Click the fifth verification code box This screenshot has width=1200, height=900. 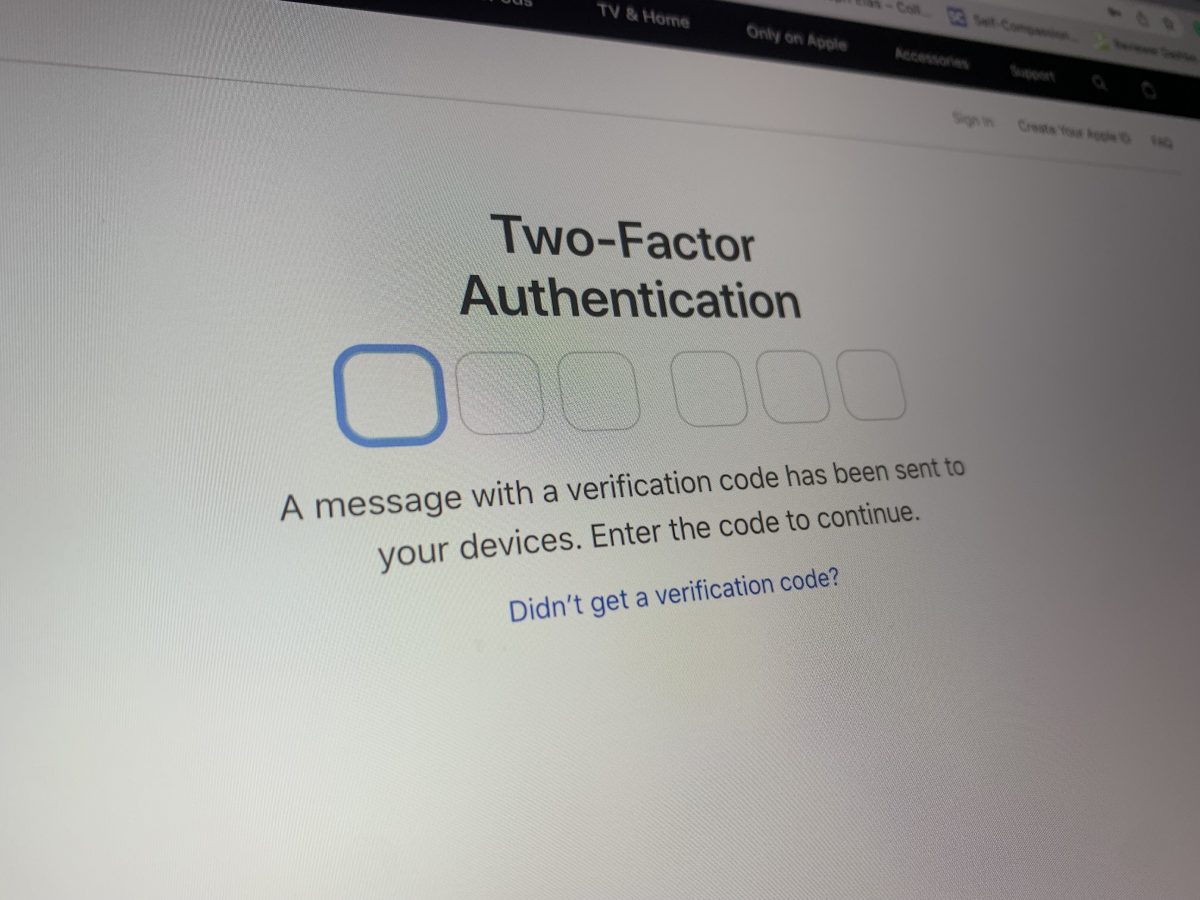(x=794, y=386)
